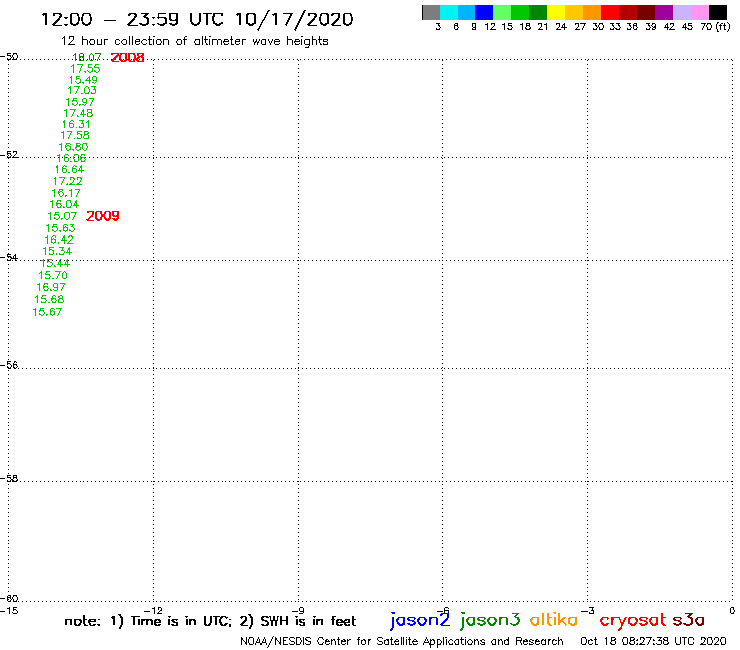
Task: Click the 17.58 wave height value
Action: 75,135
